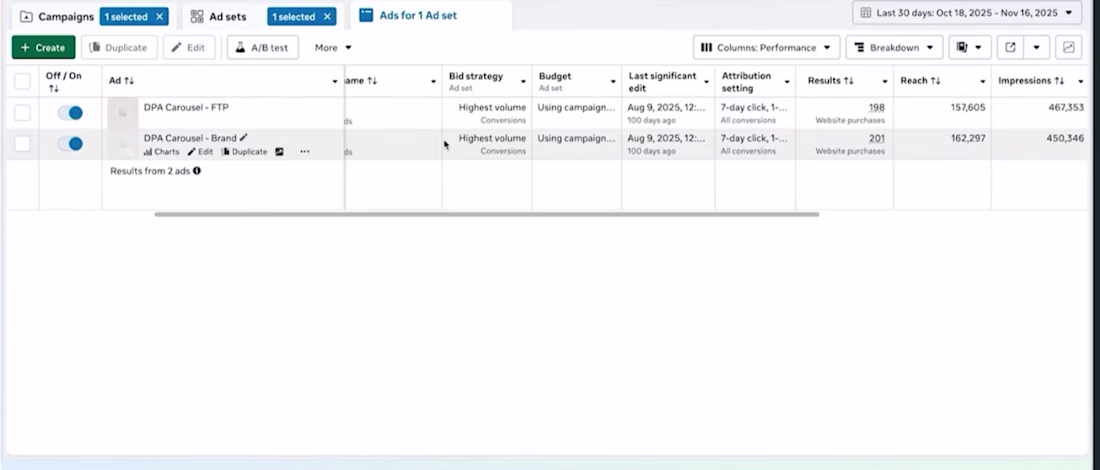Open the Ad column header options arrow
Image resolution: width=1100 pixels, height=470 pixels.
(335, 82)
